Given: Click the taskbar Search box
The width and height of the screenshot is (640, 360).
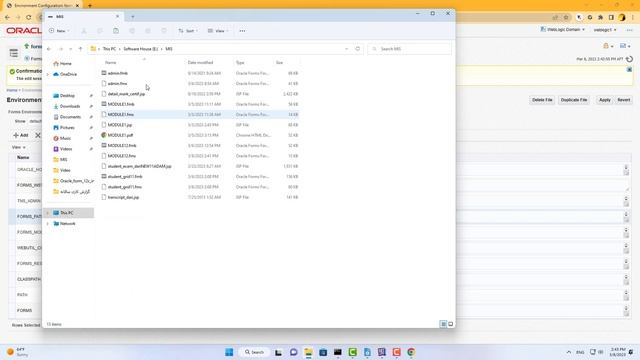Looking at the screenshot, I should 254,352.
